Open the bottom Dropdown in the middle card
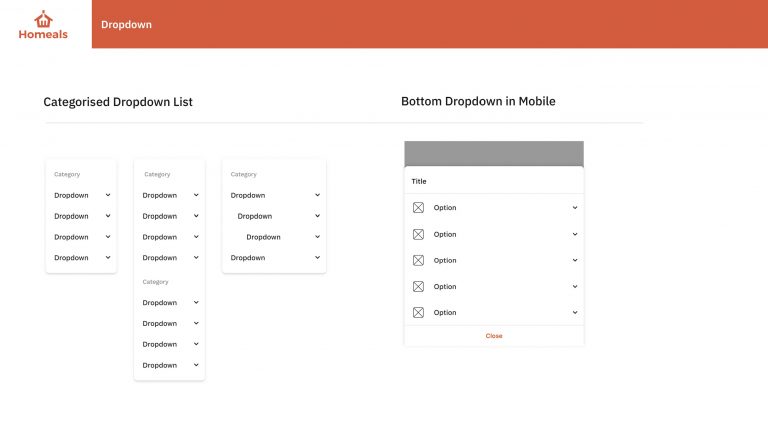This screenshot has height=432, width=768. click(170, 365)
